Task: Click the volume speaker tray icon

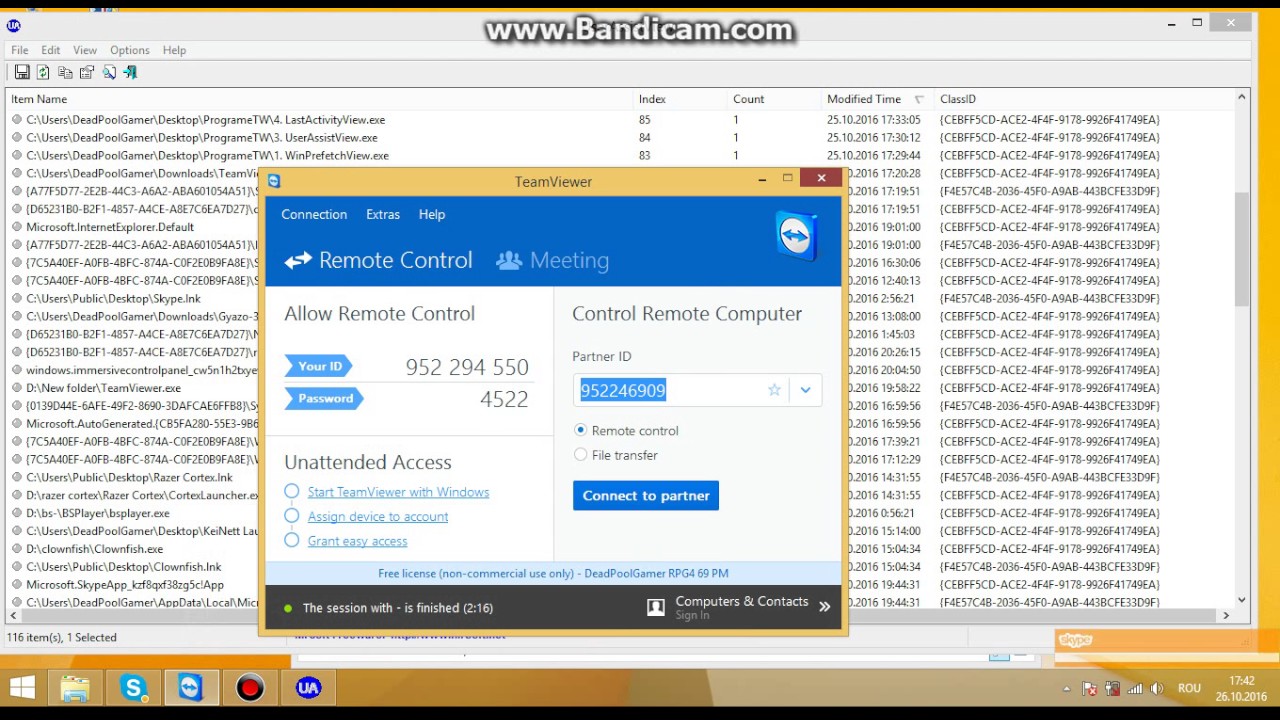Action: click(1157, 688)
